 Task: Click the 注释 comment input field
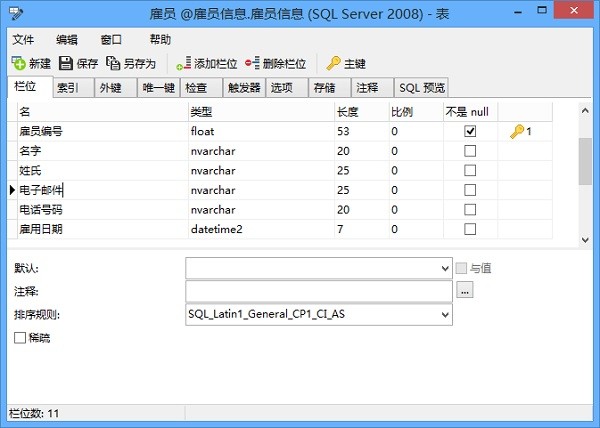click(x=319, y=291)
